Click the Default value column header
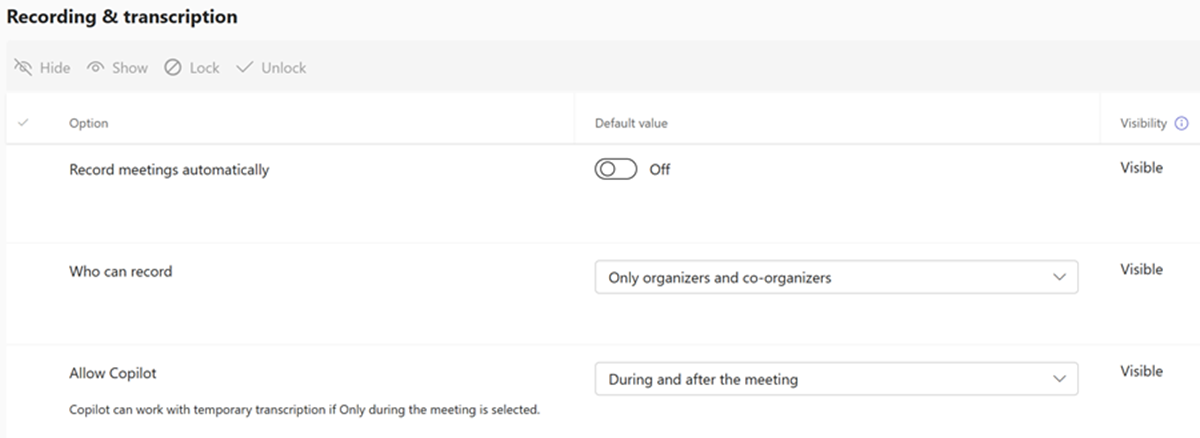 631,123
